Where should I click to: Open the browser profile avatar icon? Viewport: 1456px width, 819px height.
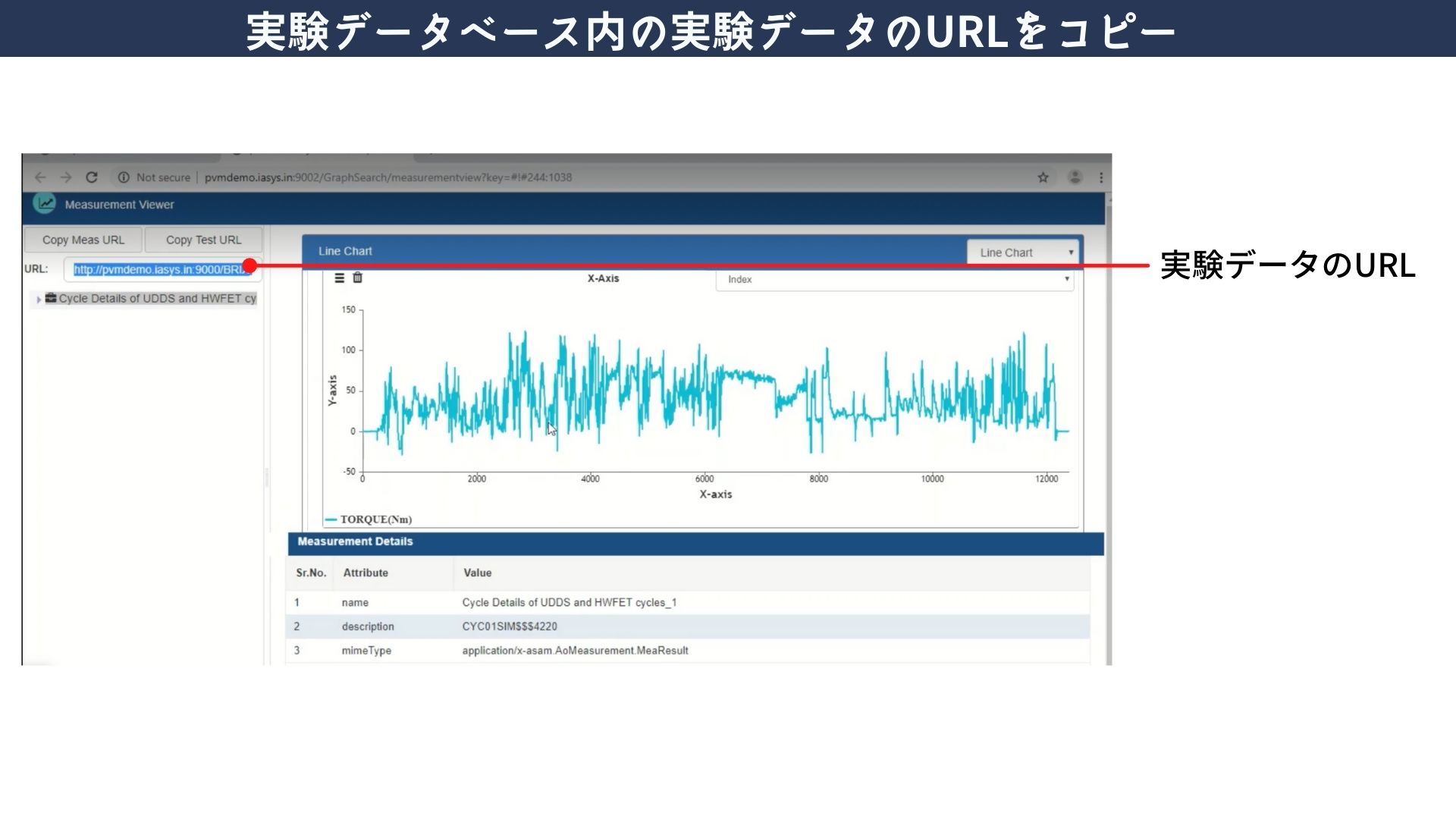coord(1075,177)
